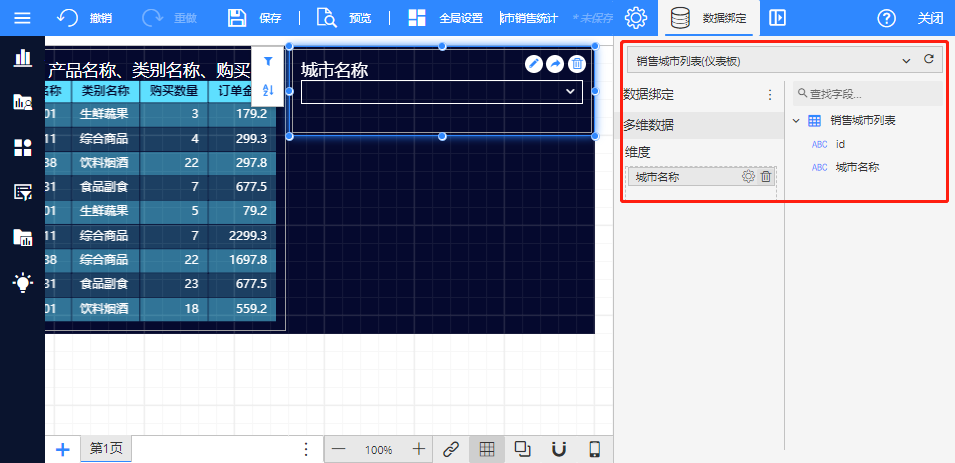Image resolution: width=955 pixels, height=463 pixels.
Task: Switch to the 数据绑定 tab
Action: tap(710, 18)
